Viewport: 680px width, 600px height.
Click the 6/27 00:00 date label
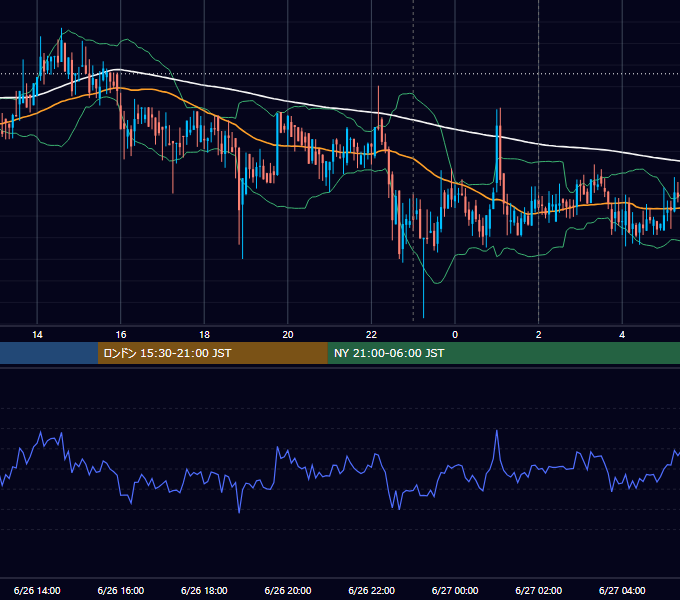(455, 590)
